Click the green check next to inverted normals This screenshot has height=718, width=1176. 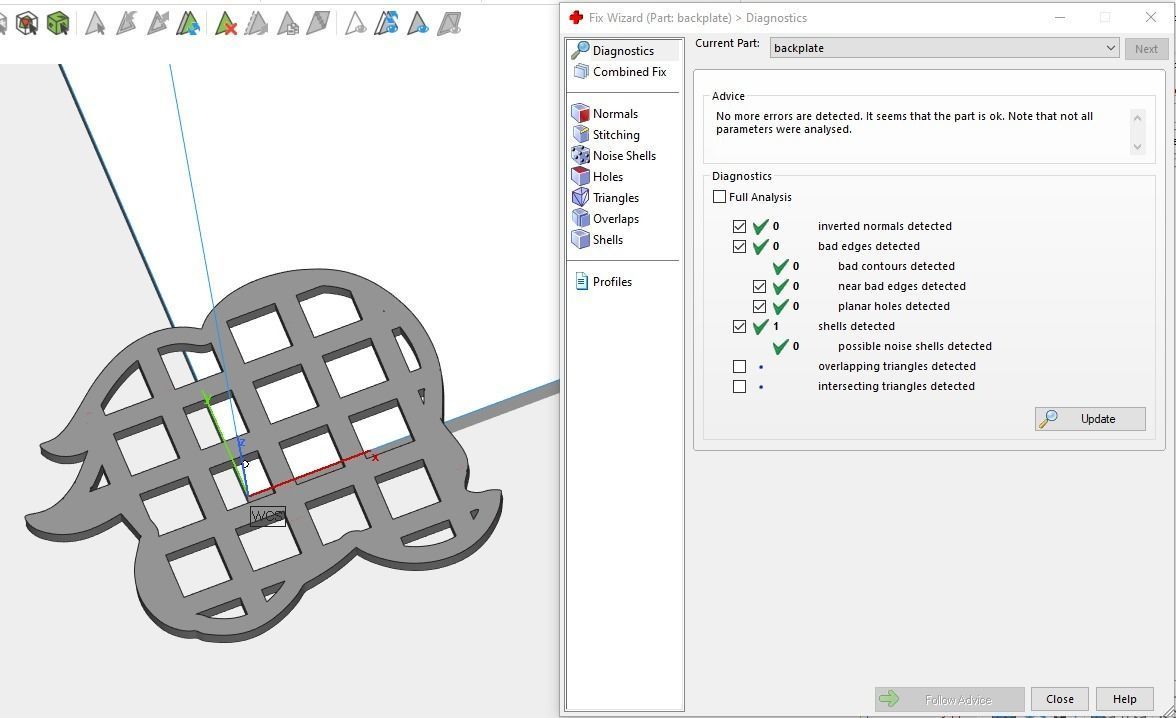[x=760, y=226]
